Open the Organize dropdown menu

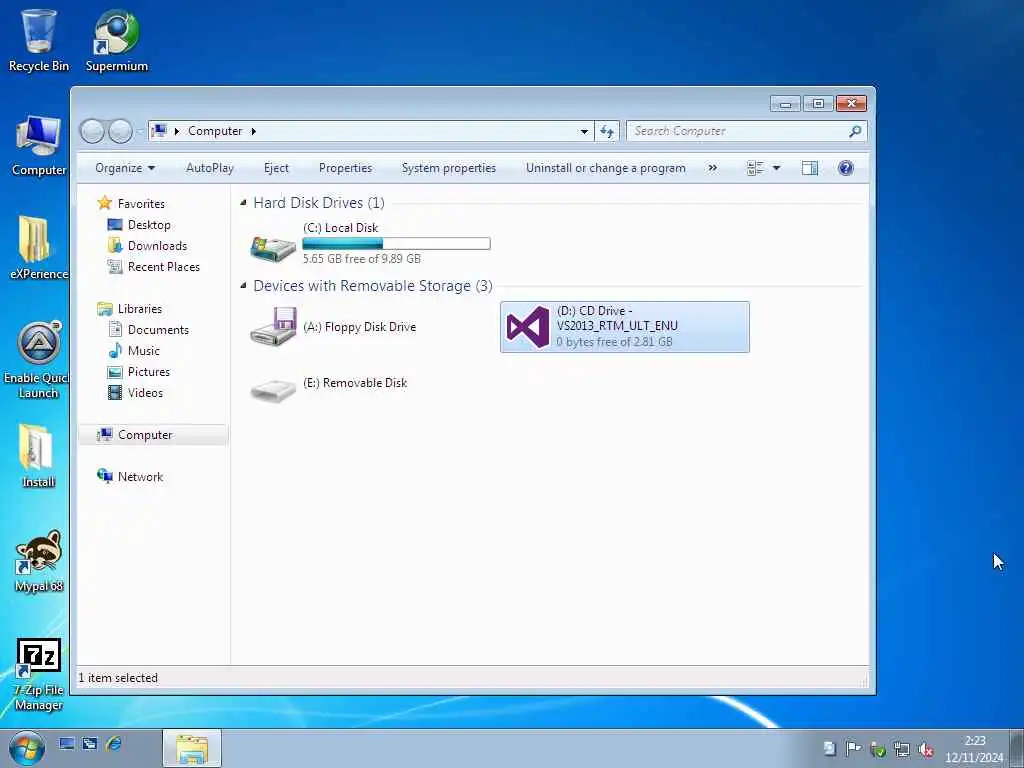[125, 168]
